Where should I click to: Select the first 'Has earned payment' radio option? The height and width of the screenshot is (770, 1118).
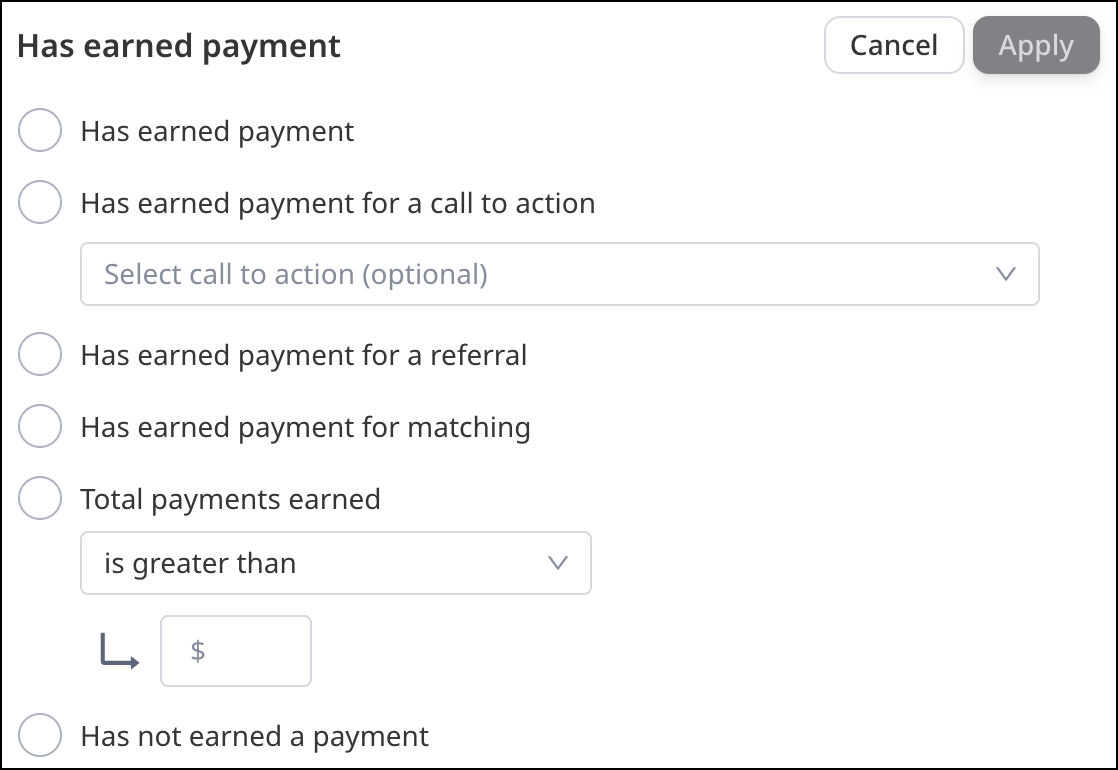click(x=41, y=131)
